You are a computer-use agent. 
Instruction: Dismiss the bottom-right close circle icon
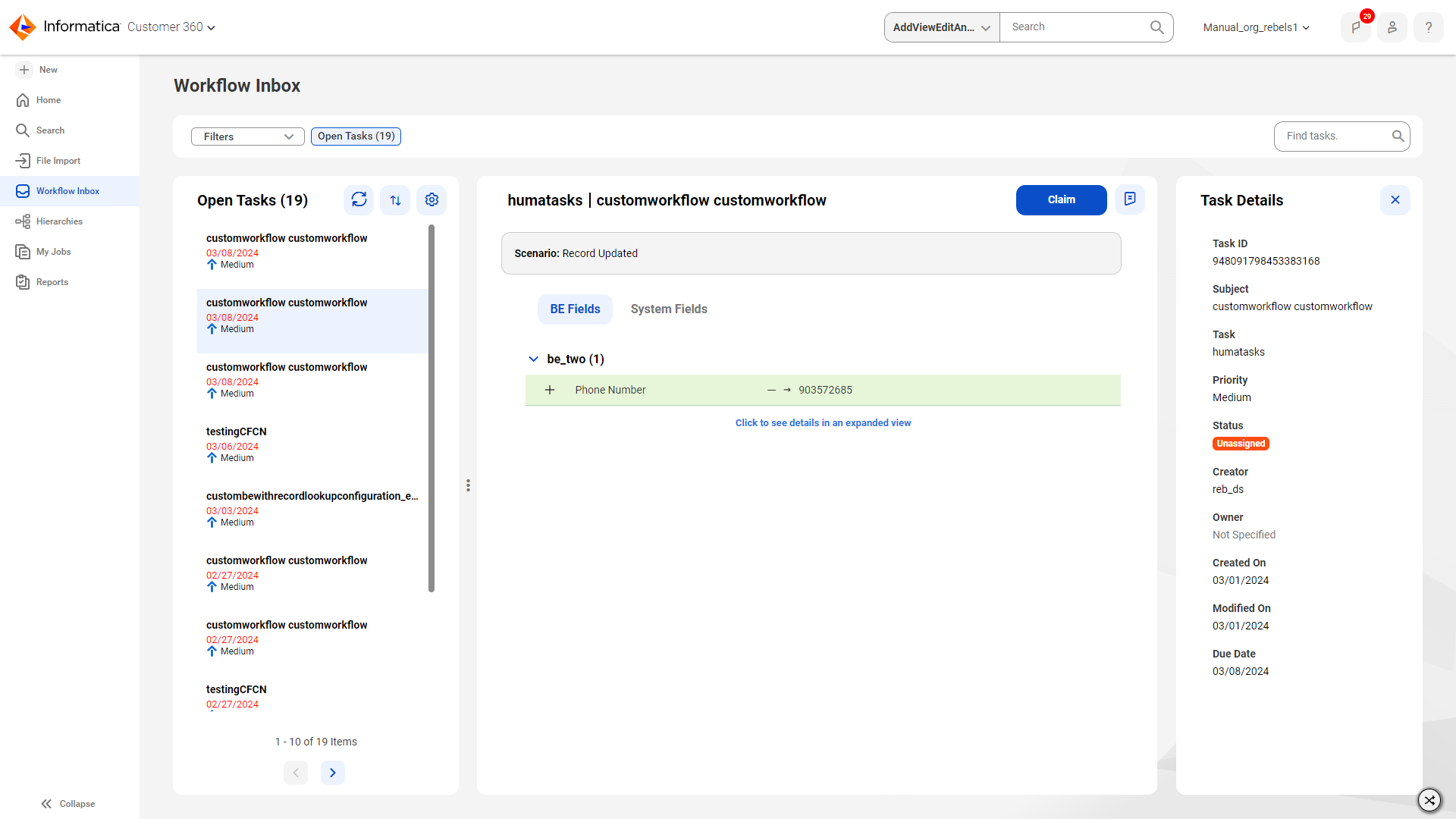coord(1429,800)
